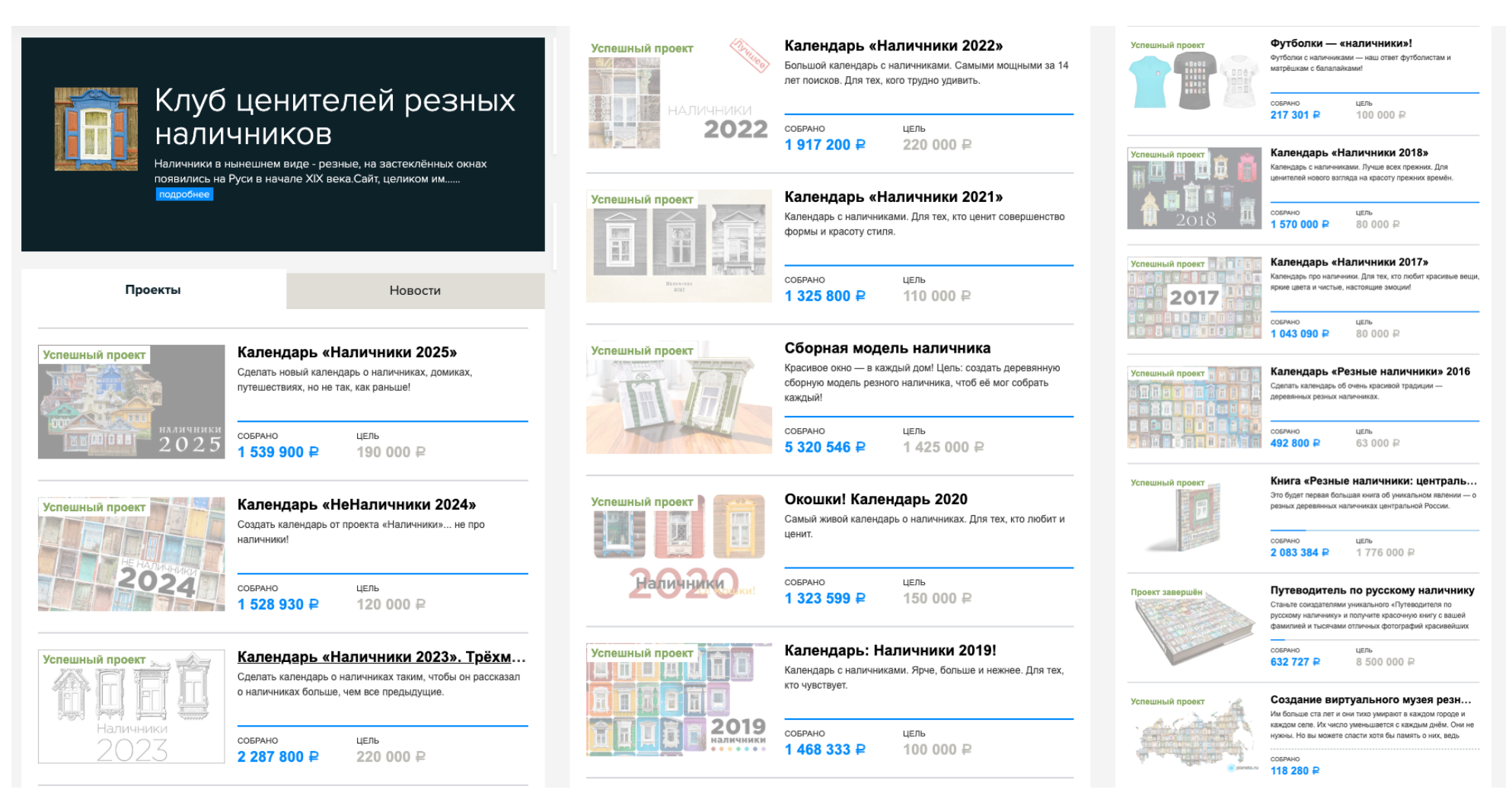Click the collected amount 2 083 384 ₽

click(x=1300, y=552)
